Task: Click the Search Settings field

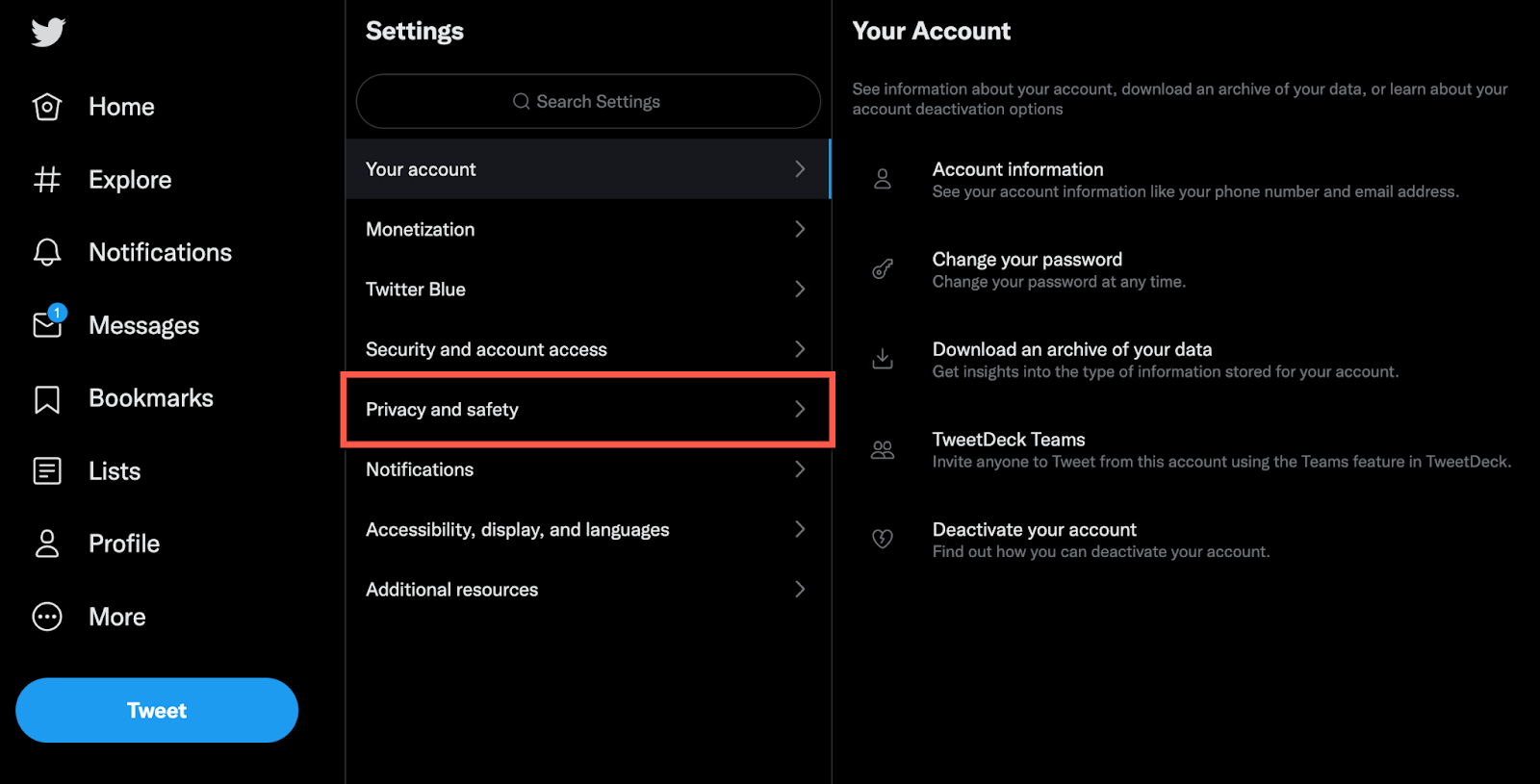Action: [x=588, y=102]
